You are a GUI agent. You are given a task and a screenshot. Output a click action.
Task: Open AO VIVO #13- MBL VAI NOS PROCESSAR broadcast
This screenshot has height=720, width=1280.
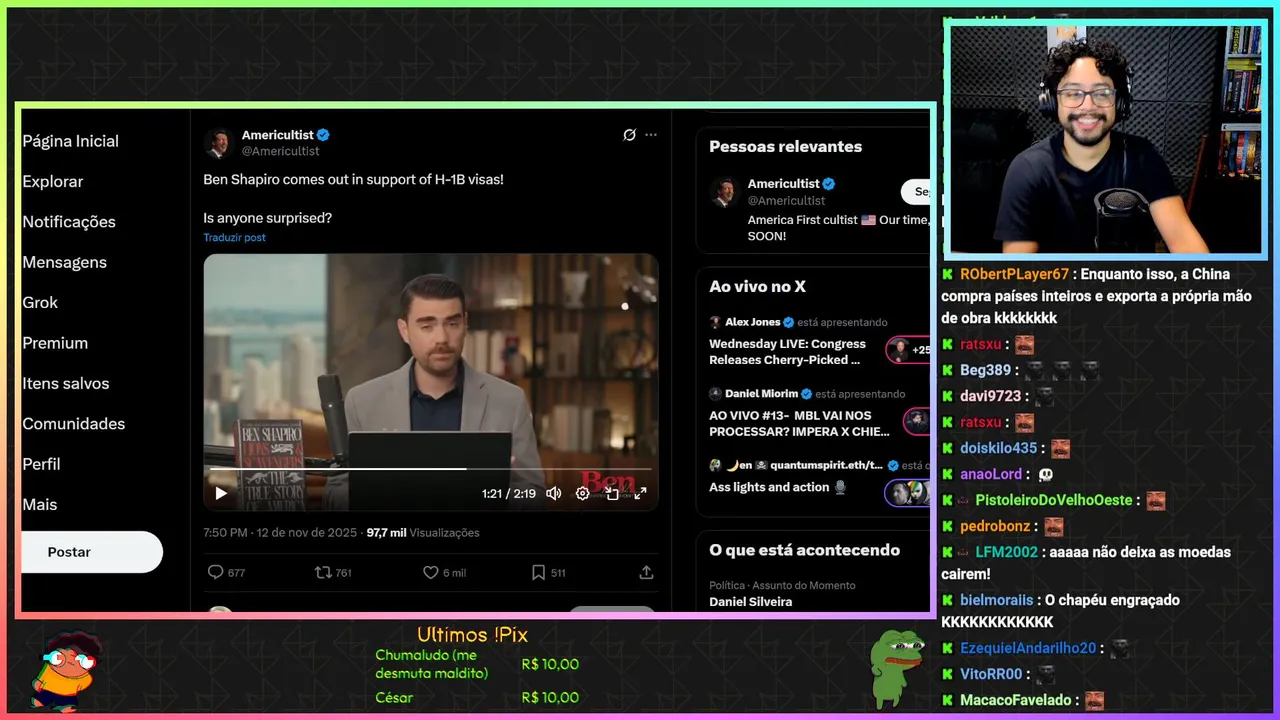799,423
